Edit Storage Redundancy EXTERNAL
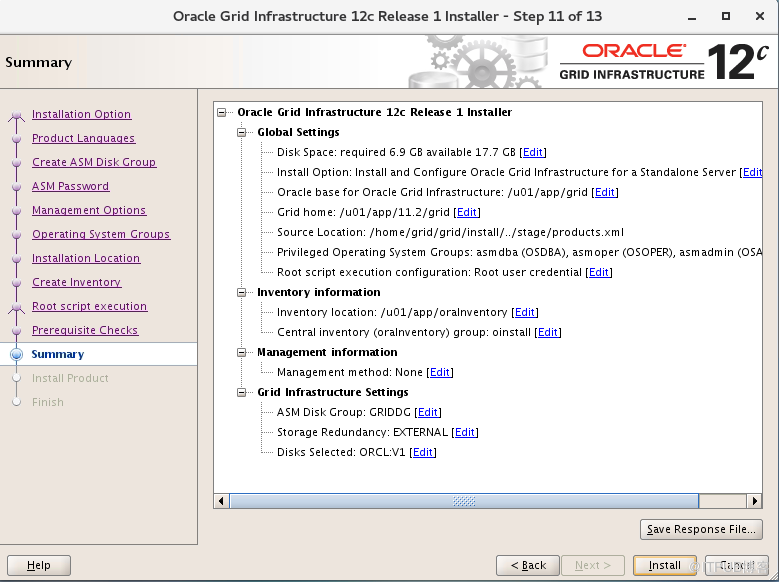779x582 pixels. [x=465, y=432]
